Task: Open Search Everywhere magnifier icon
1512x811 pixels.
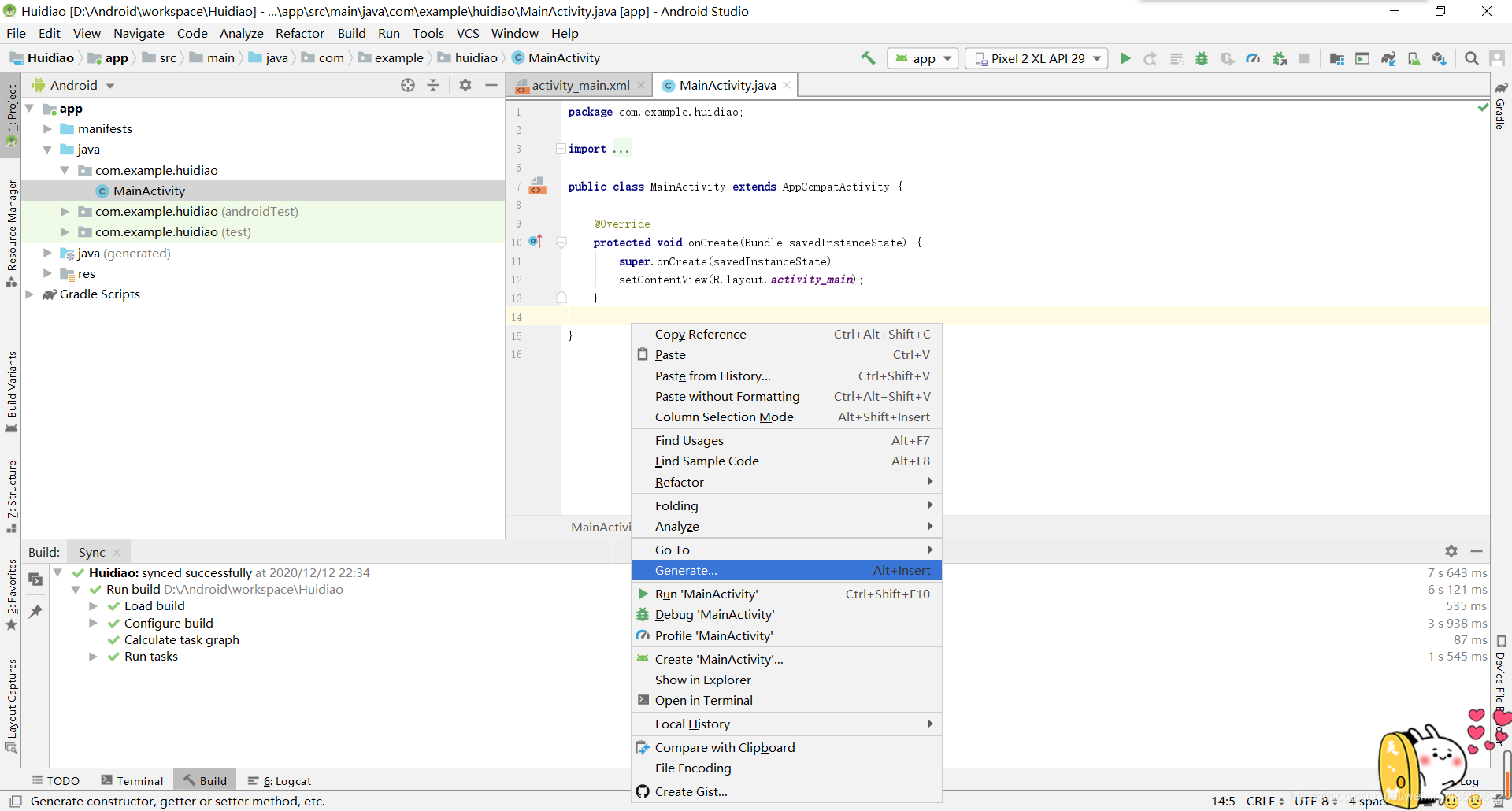Action: pos(1471,58)
